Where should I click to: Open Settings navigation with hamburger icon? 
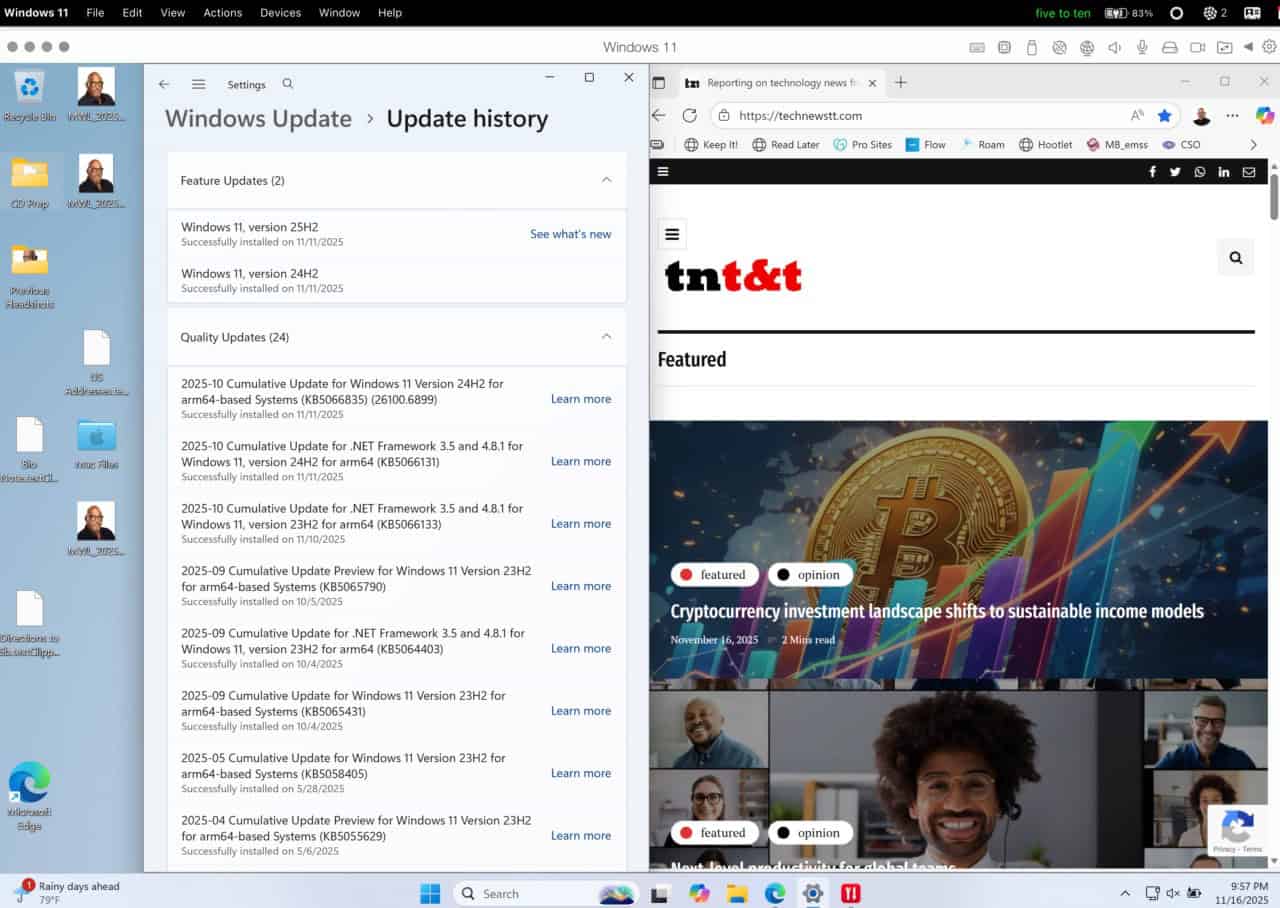click(198, 84)
